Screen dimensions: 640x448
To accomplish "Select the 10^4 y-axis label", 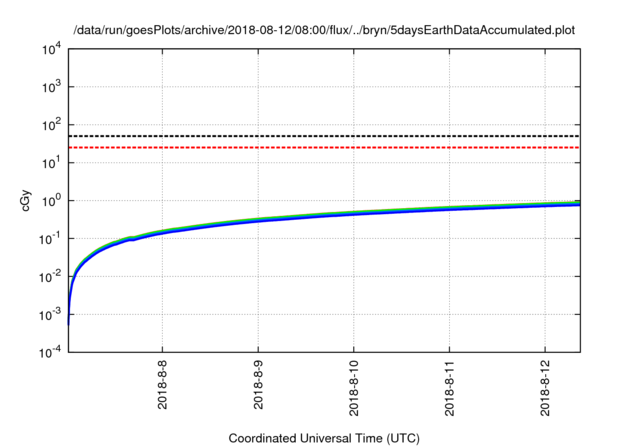I will point(52,50).
